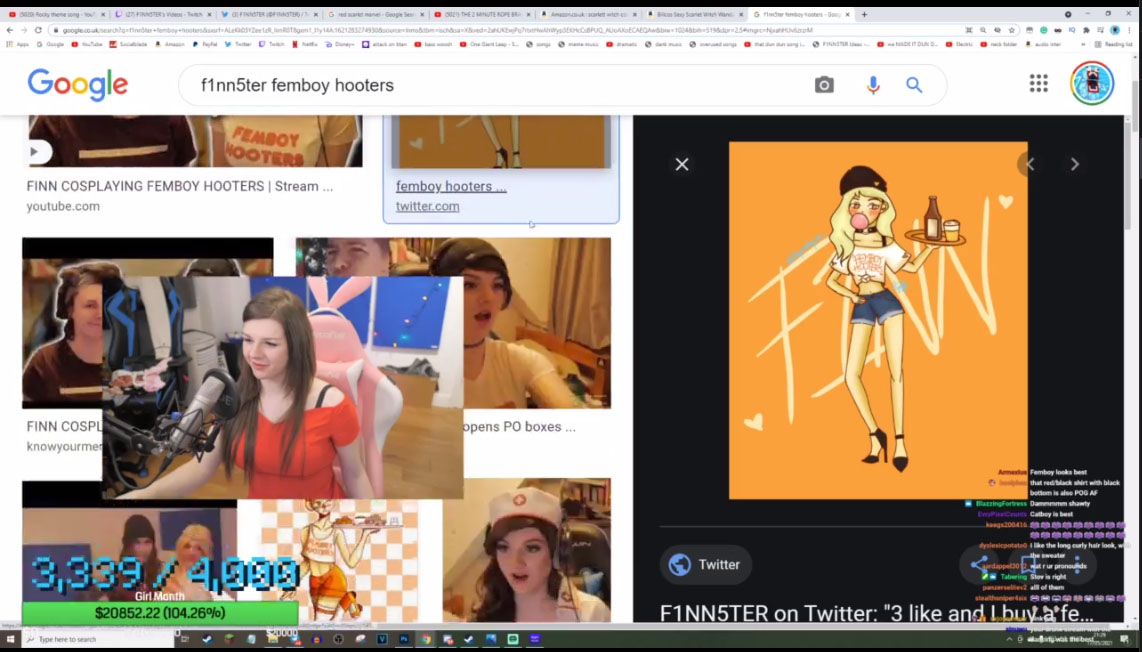The image size is (1142, 652).
Task: Open the Minecraft taskbar icon
Action: tap(229, 640)
